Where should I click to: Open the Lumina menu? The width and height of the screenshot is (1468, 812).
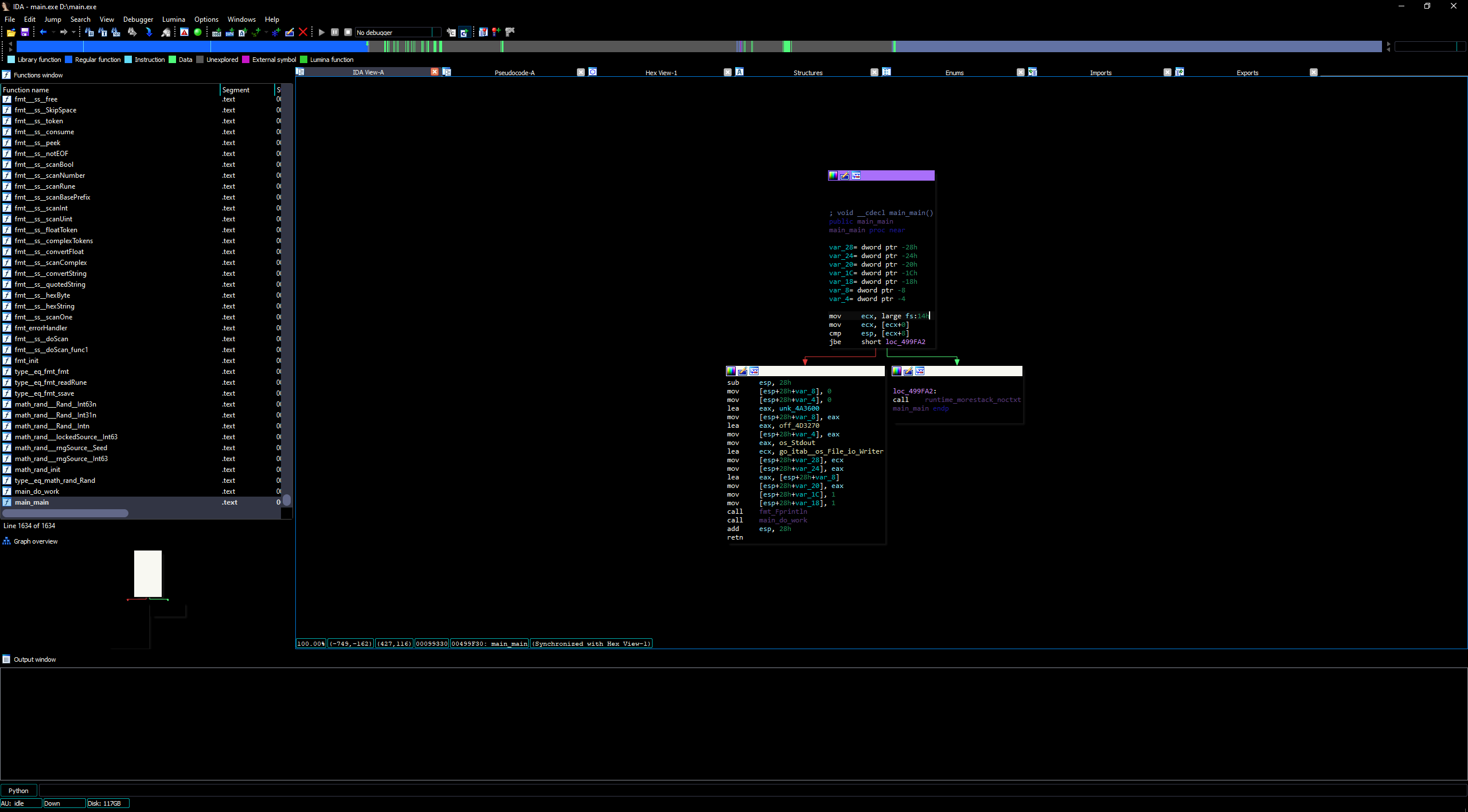174,19
